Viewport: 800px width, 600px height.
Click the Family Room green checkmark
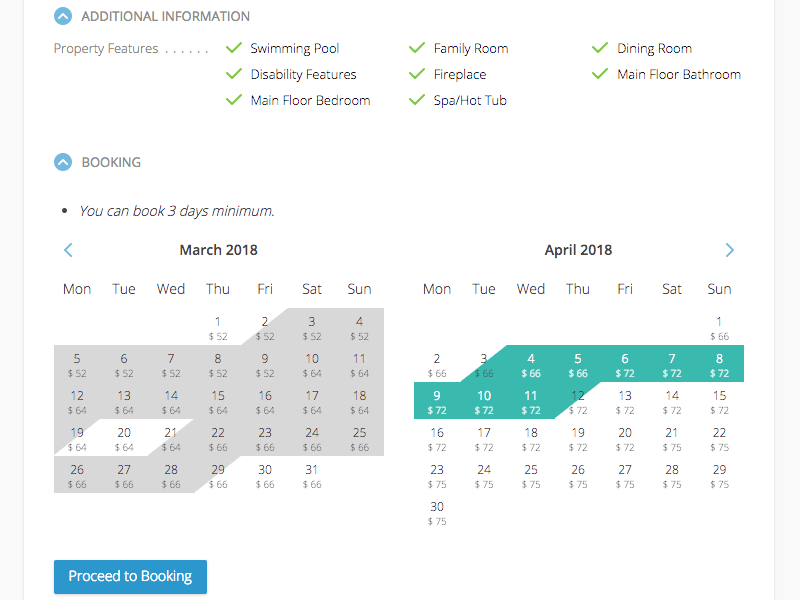tap(417, 48)
